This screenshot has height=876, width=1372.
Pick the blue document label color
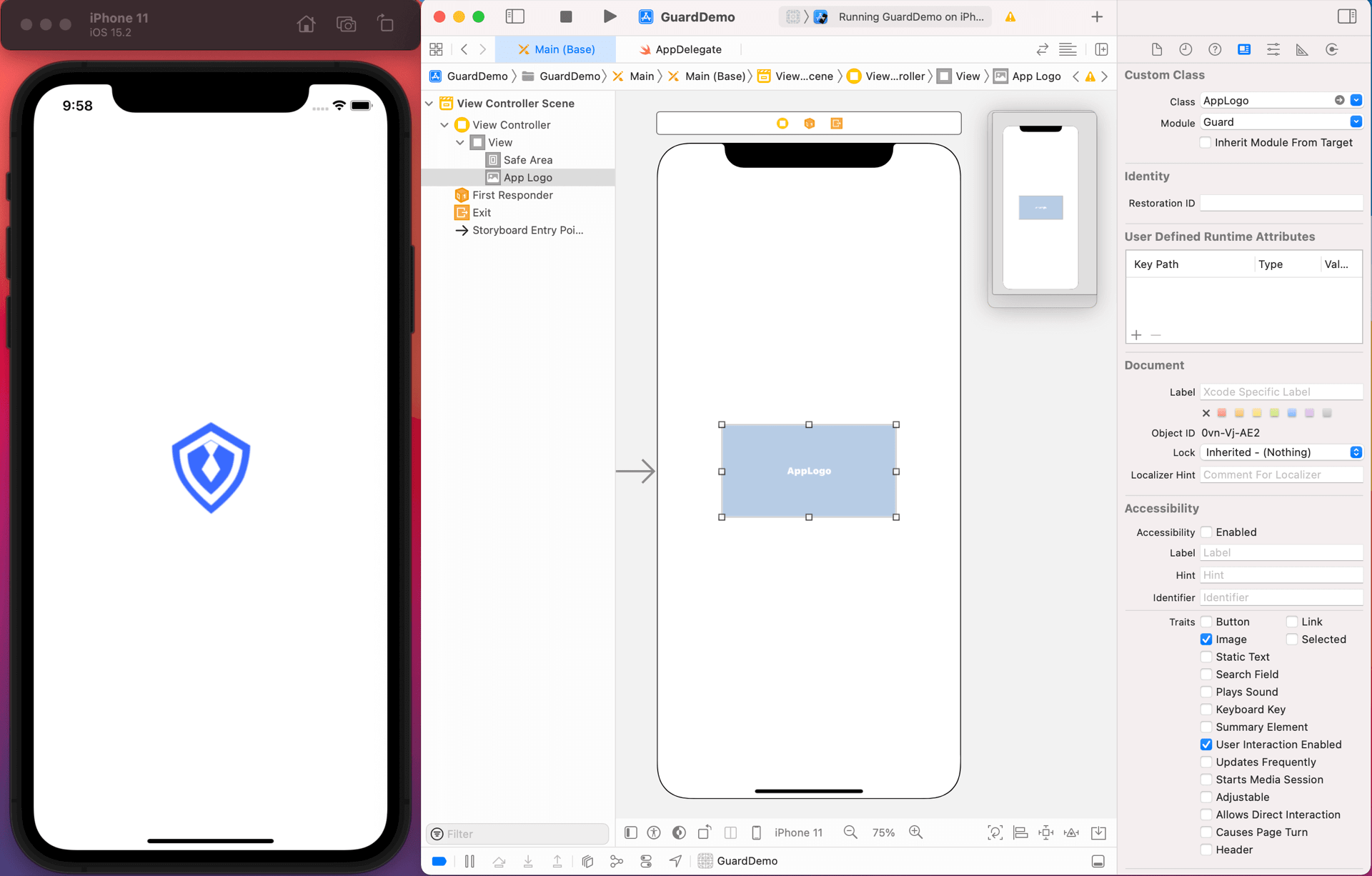[x=1292, y=413]
